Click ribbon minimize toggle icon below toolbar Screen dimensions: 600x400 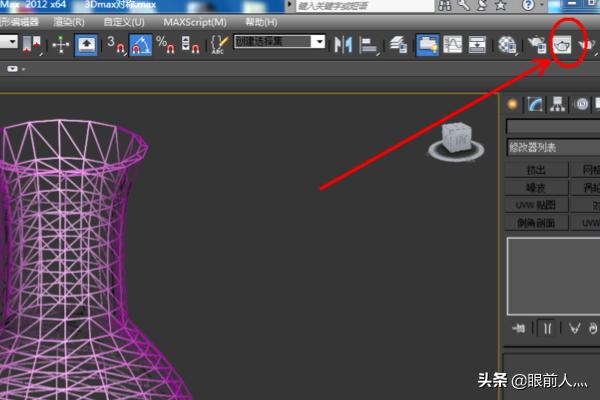(12, 69)
